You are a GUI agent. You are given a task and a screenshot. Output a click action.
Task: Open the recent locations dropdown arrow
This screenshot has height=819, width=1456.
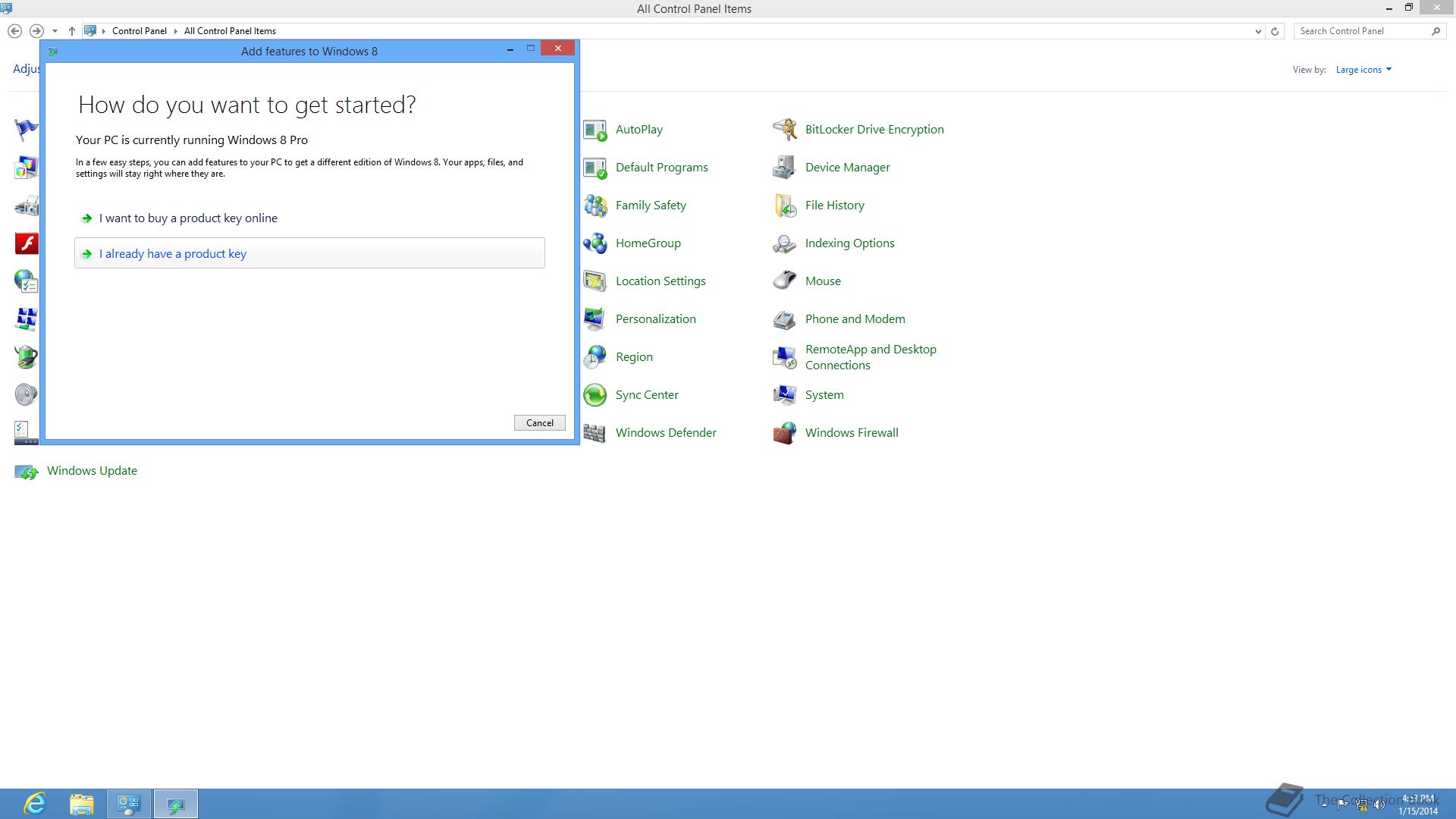point(55,31)
